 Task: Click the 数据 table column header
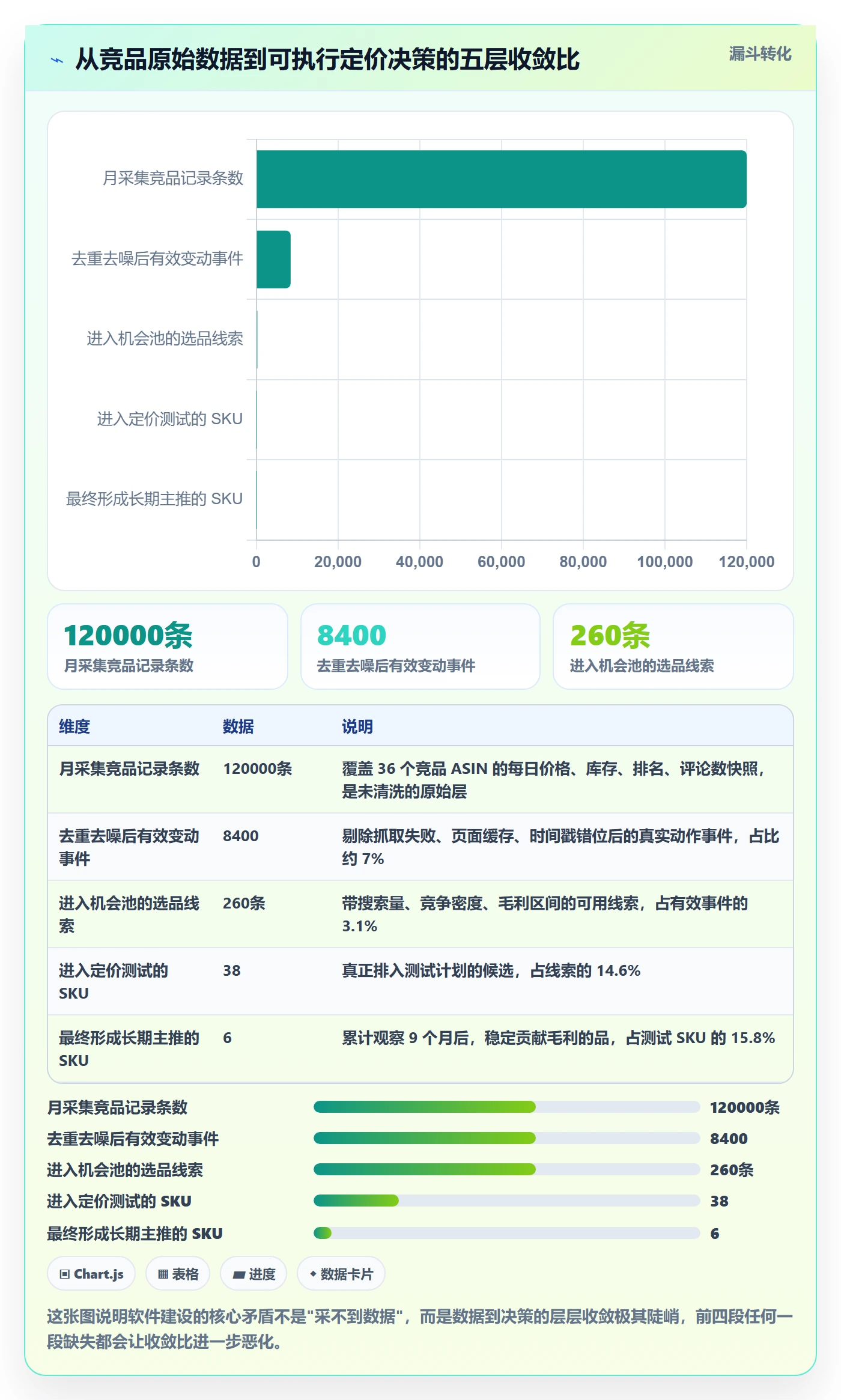(238, 726)
